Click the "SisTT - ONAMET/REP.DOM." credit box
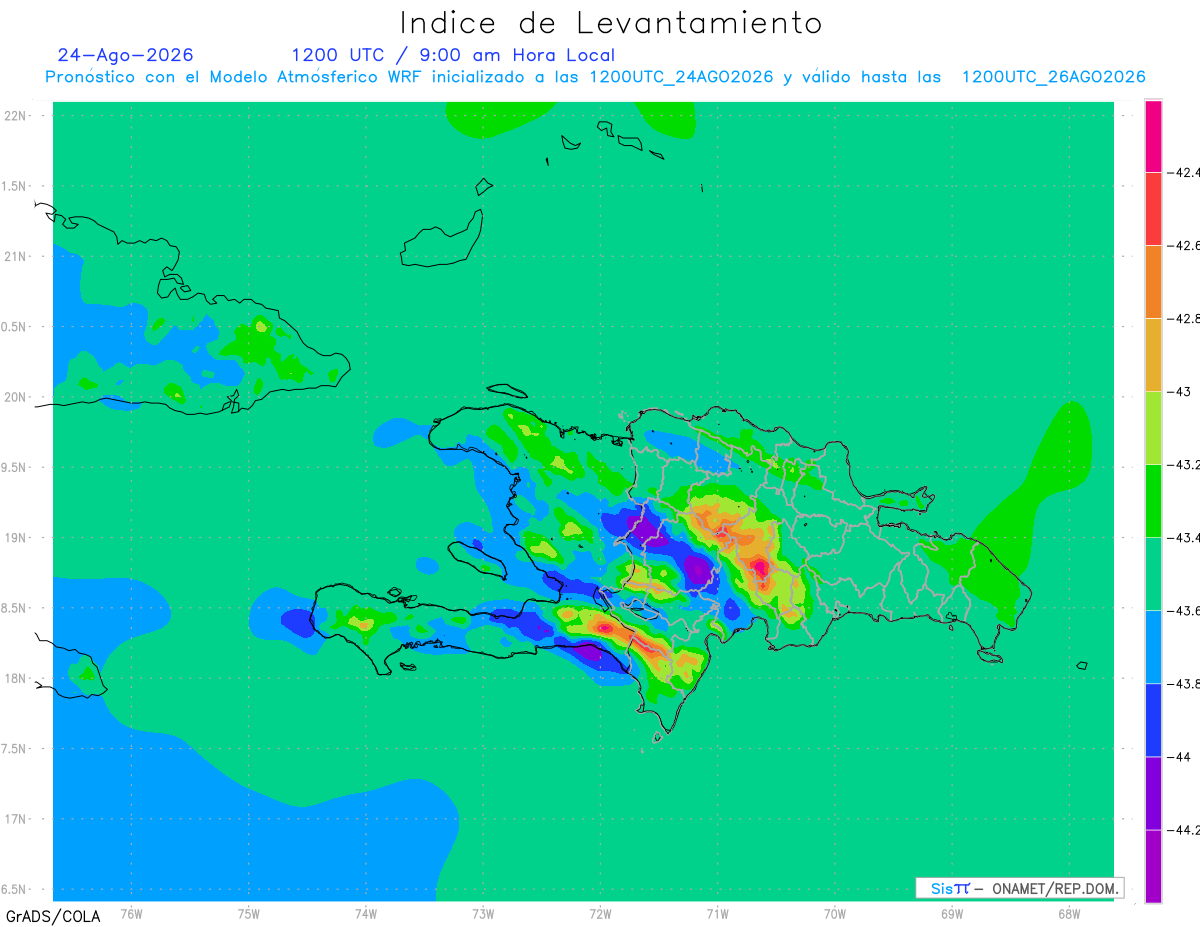The image size is (1200, 927). pyautogui.click(x=1019, y=888)
